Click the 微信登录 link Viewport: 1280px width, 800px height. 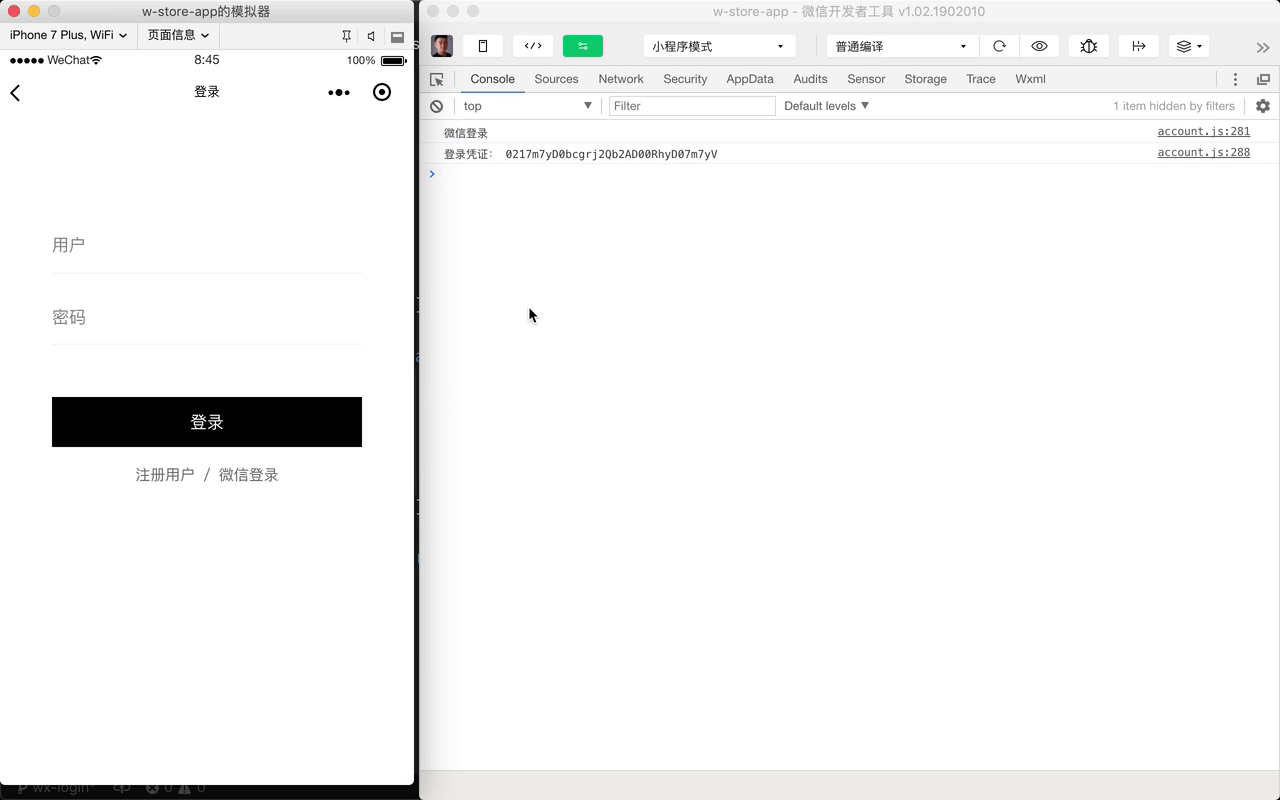pyautogui.click(x=249, y=475)
